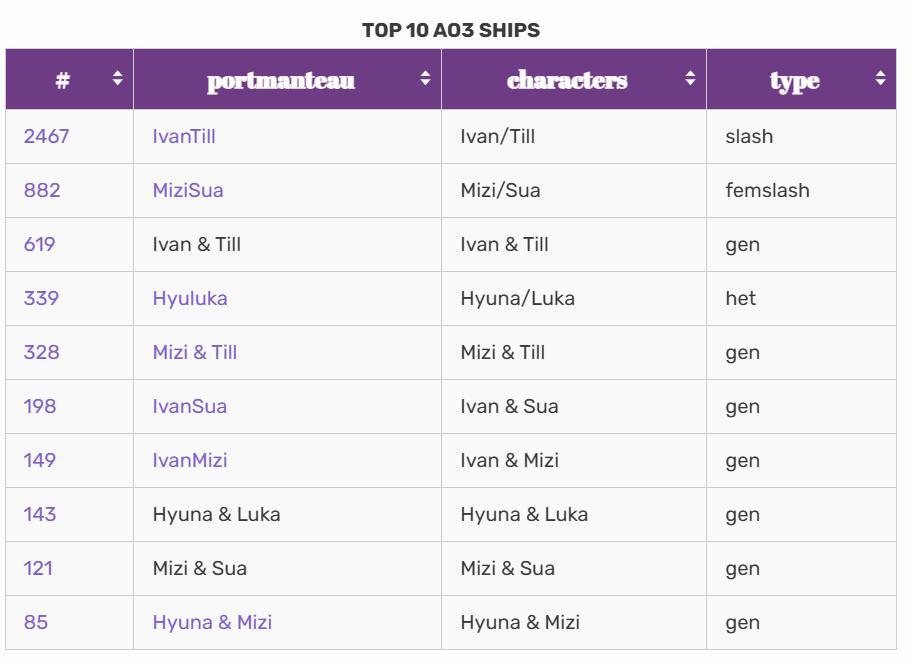
Task: Click the 85 works count link
Action: click(35, 622)
